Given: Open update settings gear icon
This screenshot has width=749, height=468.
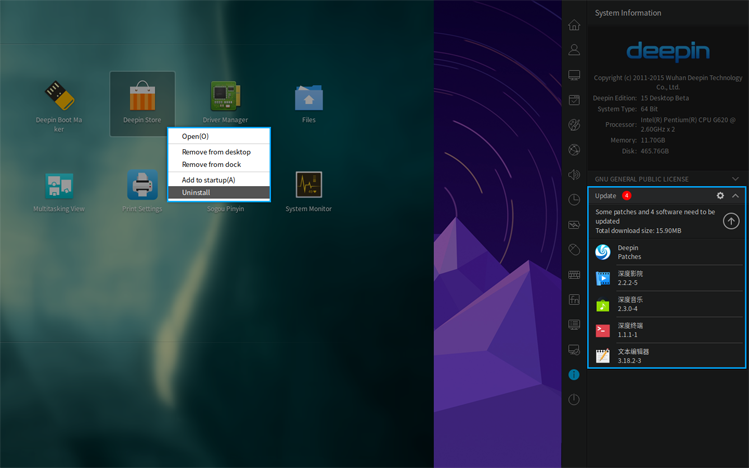Looking at the screenshot, I should tap(720, 196).
